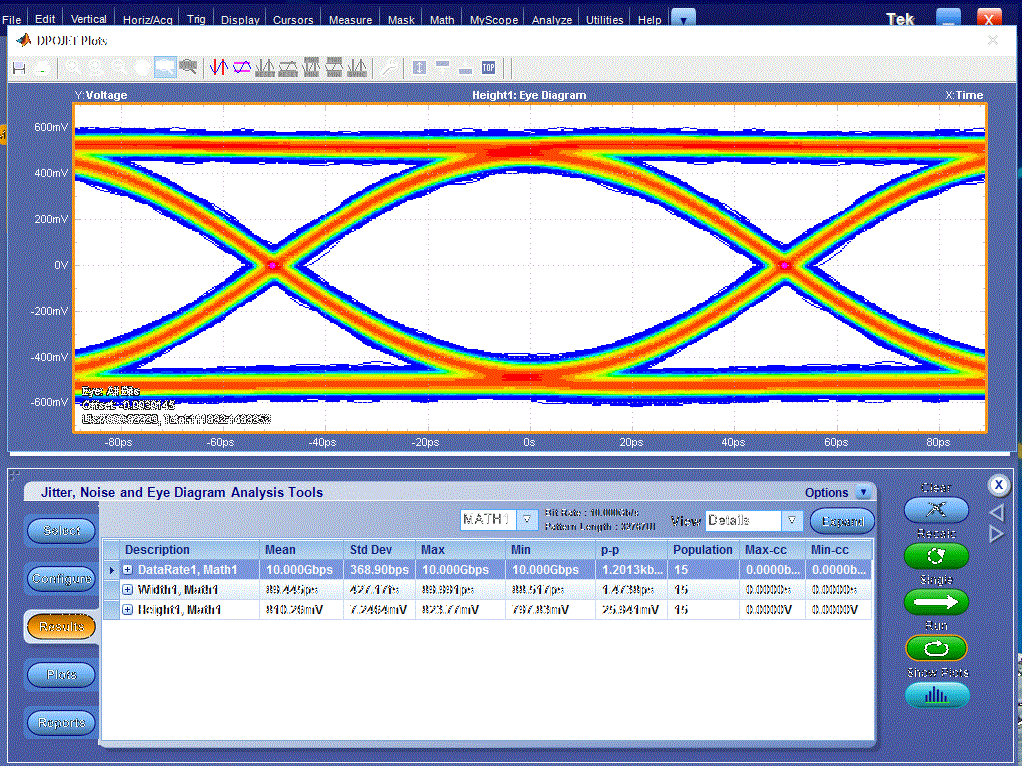Viewport: 1022px width, 766px height.
Task: Click the first cursor Reset icon
Action: 265,67
